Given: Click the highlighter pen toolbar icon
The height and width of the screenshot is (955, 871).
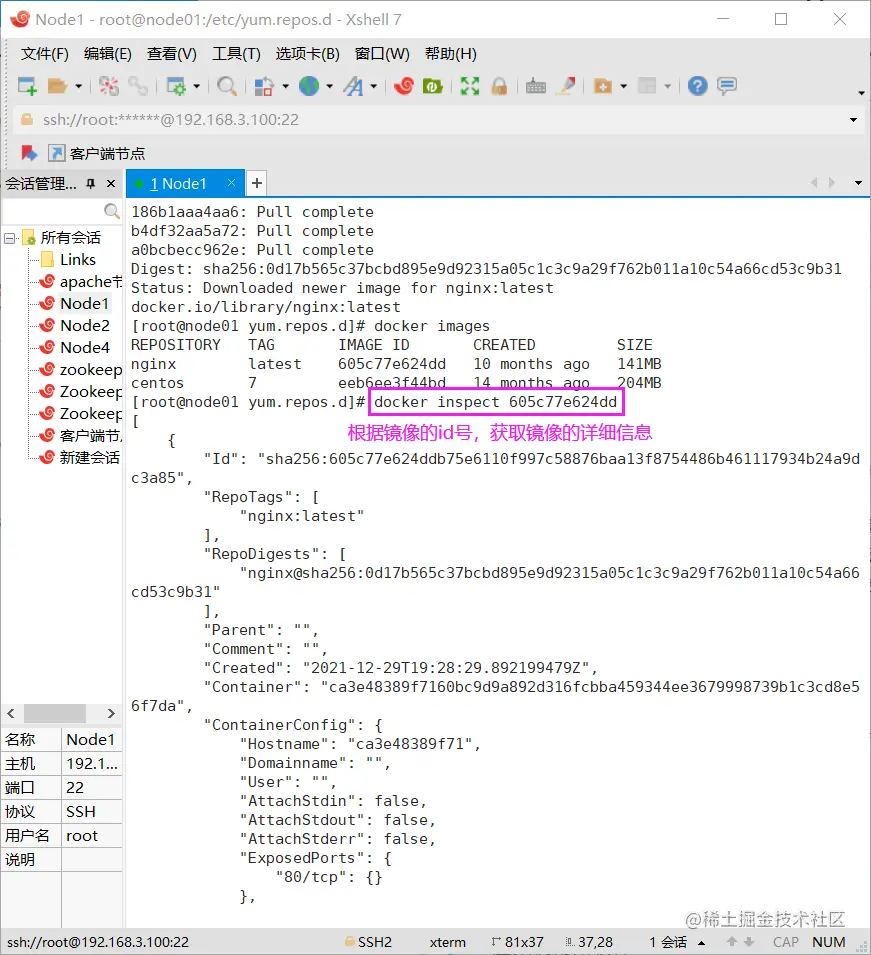Looking at the screenshot, I should click(x=566, y=86).
